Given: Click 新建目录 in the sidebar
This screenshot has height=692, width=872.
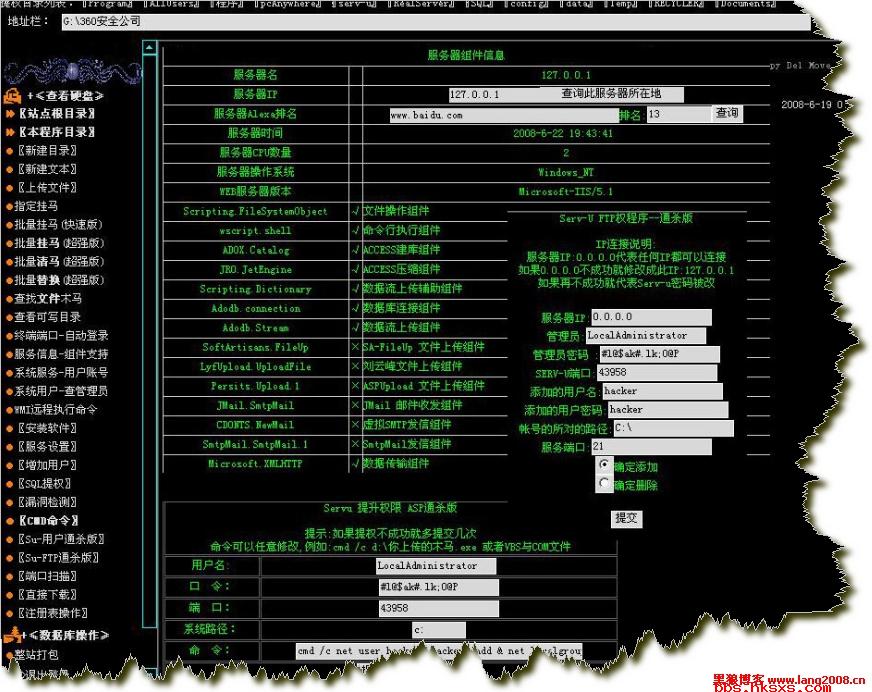Looking at the screenshot, I should [x=47, y=150].
